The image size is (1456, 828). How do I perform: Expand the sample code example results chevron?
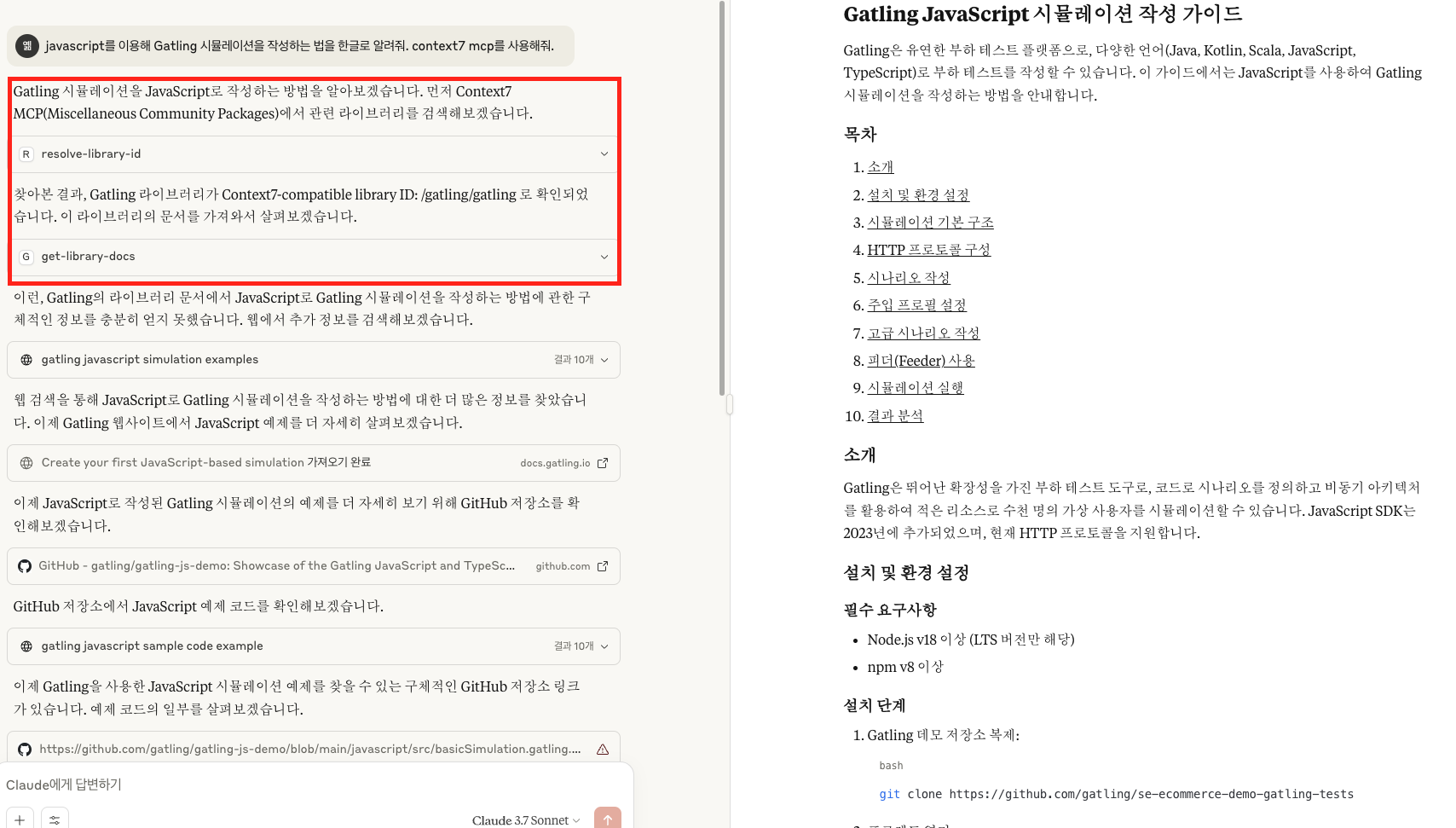tap(604, 646)
